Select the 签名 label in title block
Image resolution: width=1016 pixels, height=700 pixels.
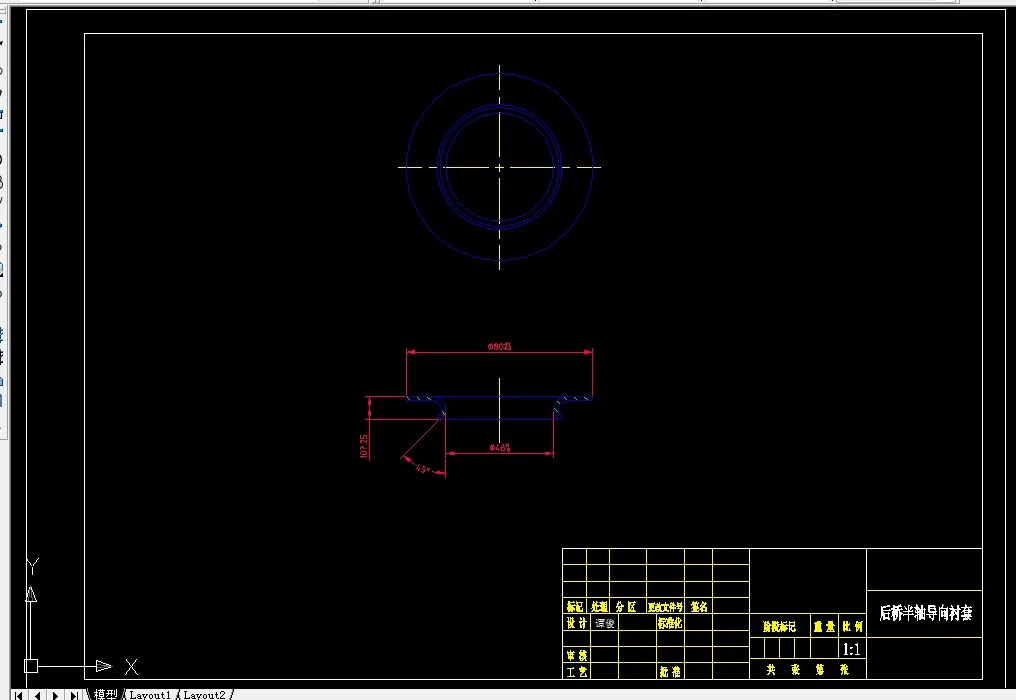(698, 606)
